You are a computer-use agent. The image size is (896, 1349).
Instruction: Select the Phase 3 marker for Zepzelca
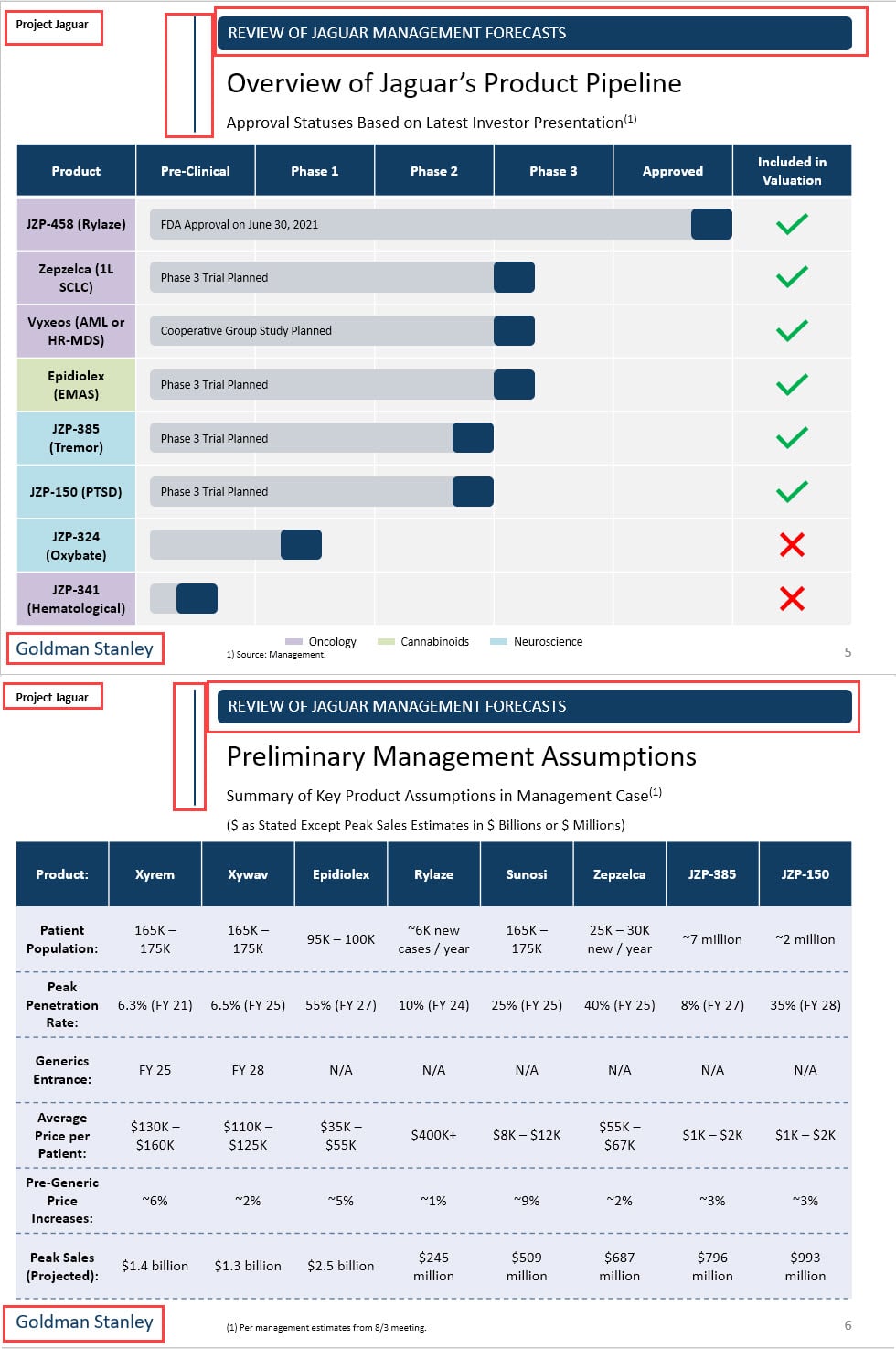514,276
